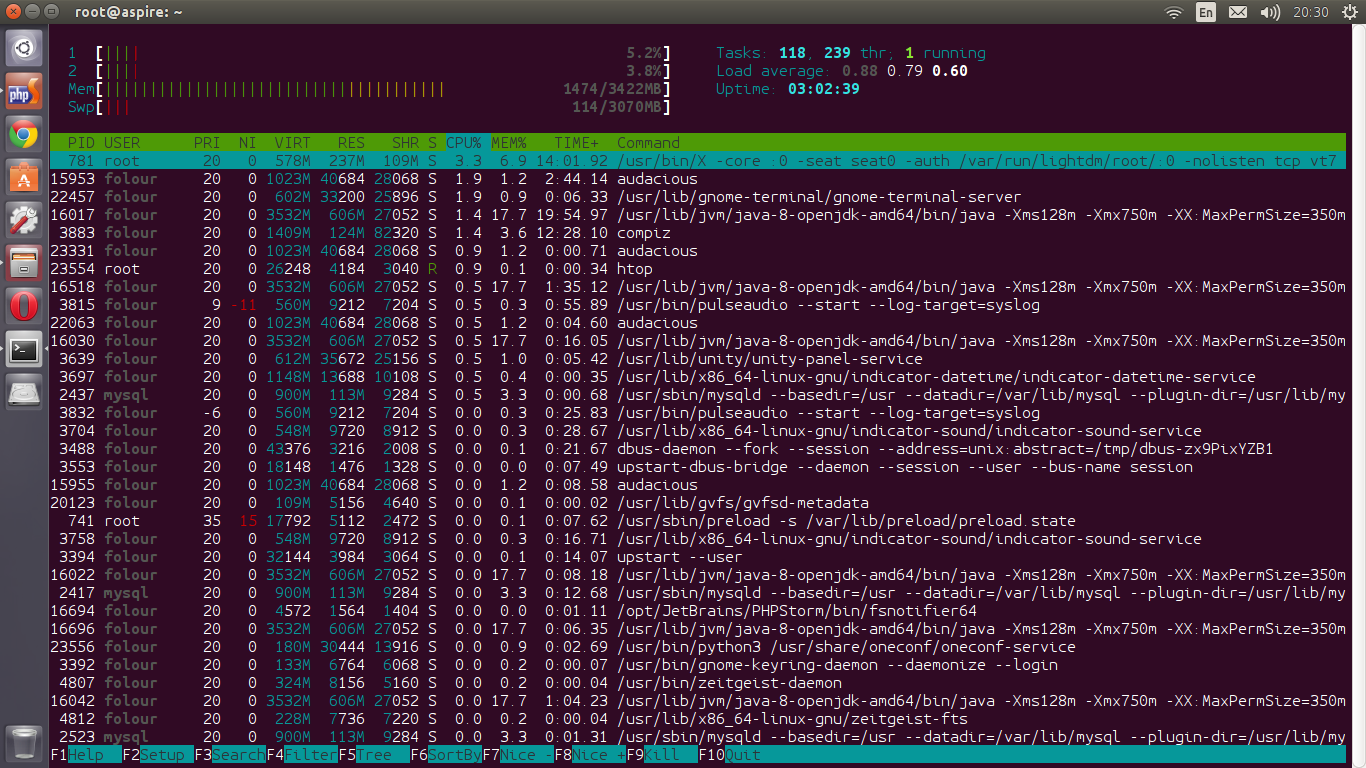Click the CPU% column header
This screenshot has height=768, width=1366.
(x=464, y=143)
